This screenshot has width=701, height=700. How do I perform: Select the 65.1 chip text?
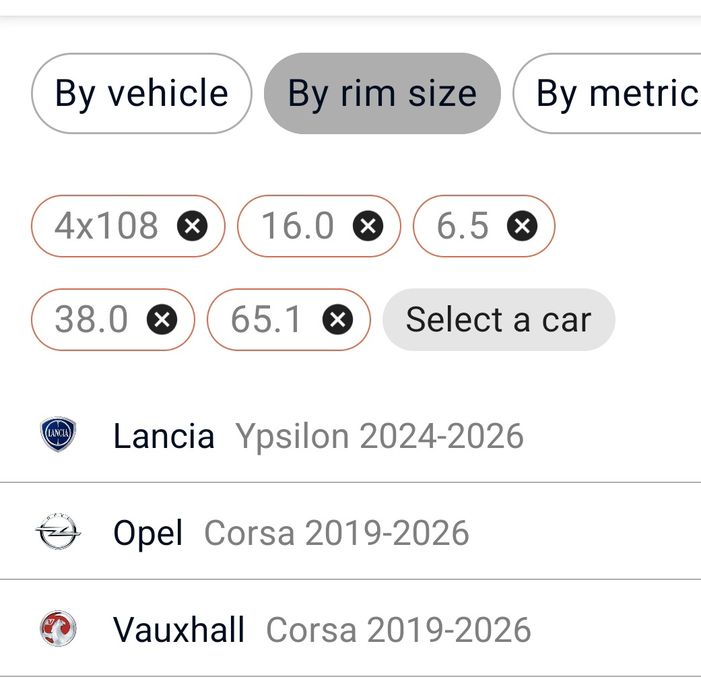pos(266,320)
